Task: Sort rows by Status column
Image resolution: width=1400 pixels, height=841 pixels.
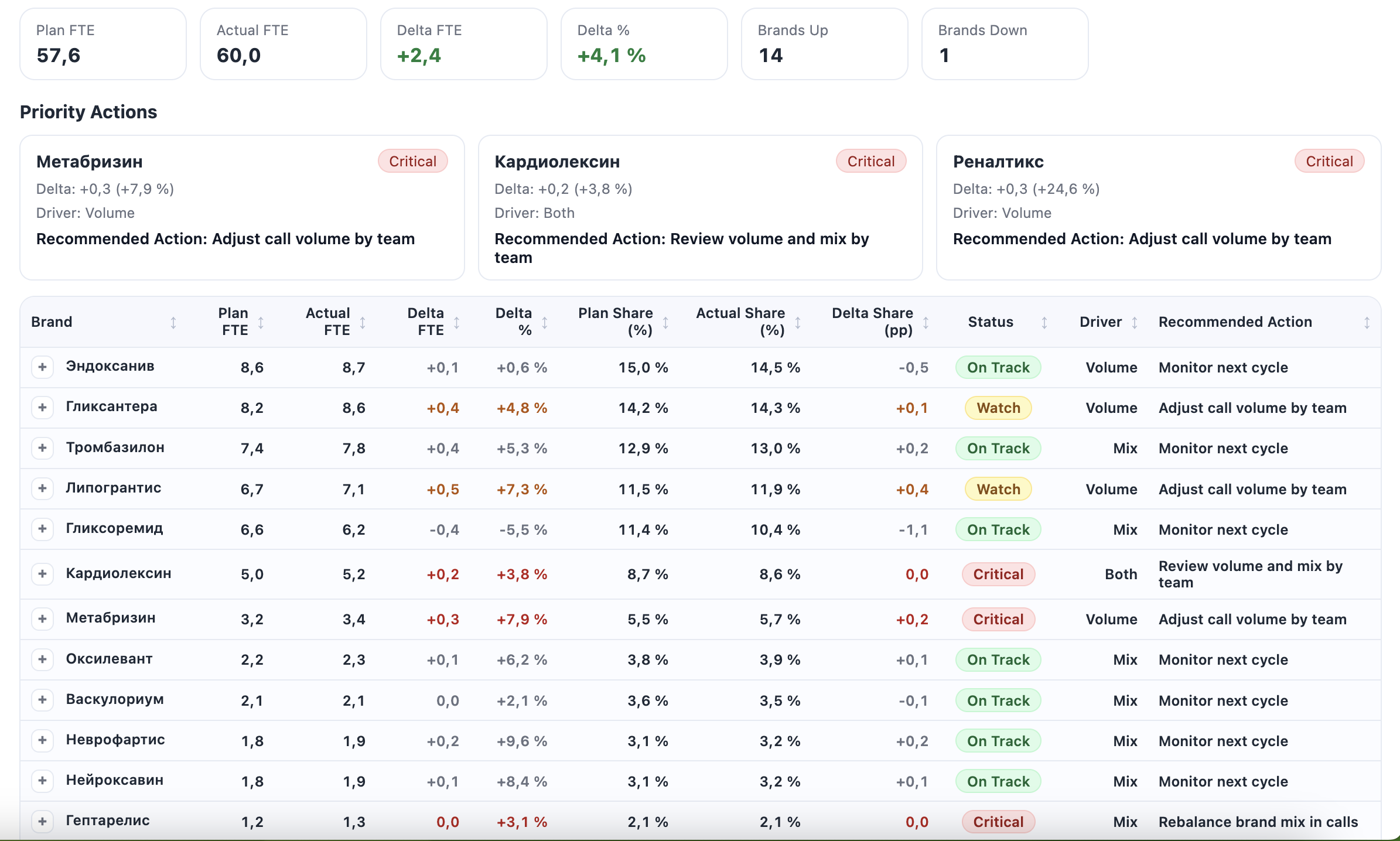Action: (1045, 322)
